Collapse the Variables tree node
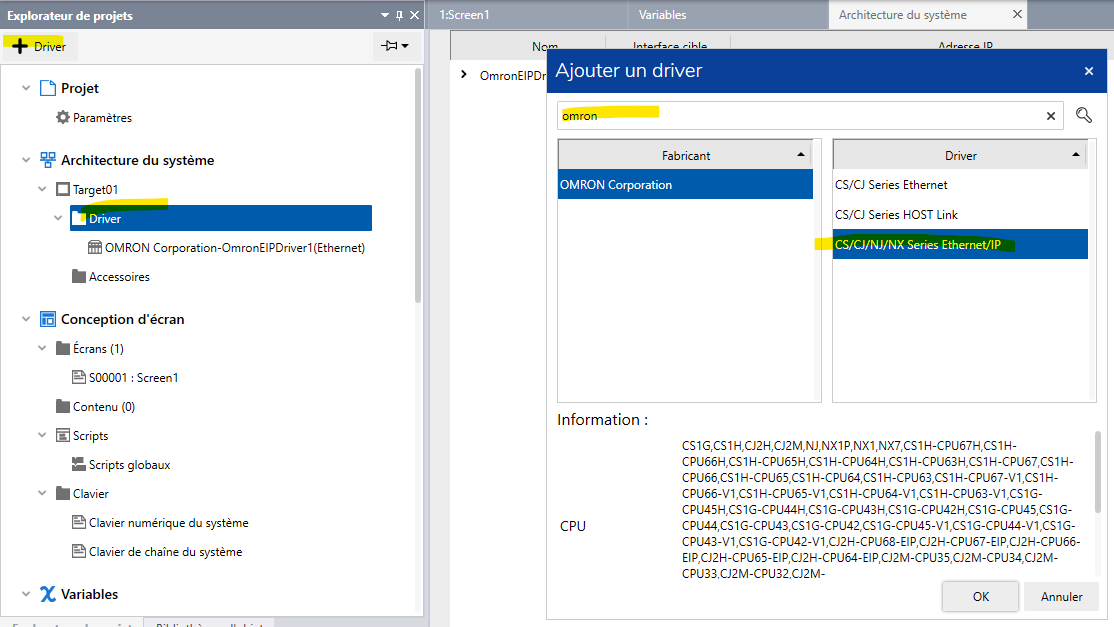 [26, 594]
